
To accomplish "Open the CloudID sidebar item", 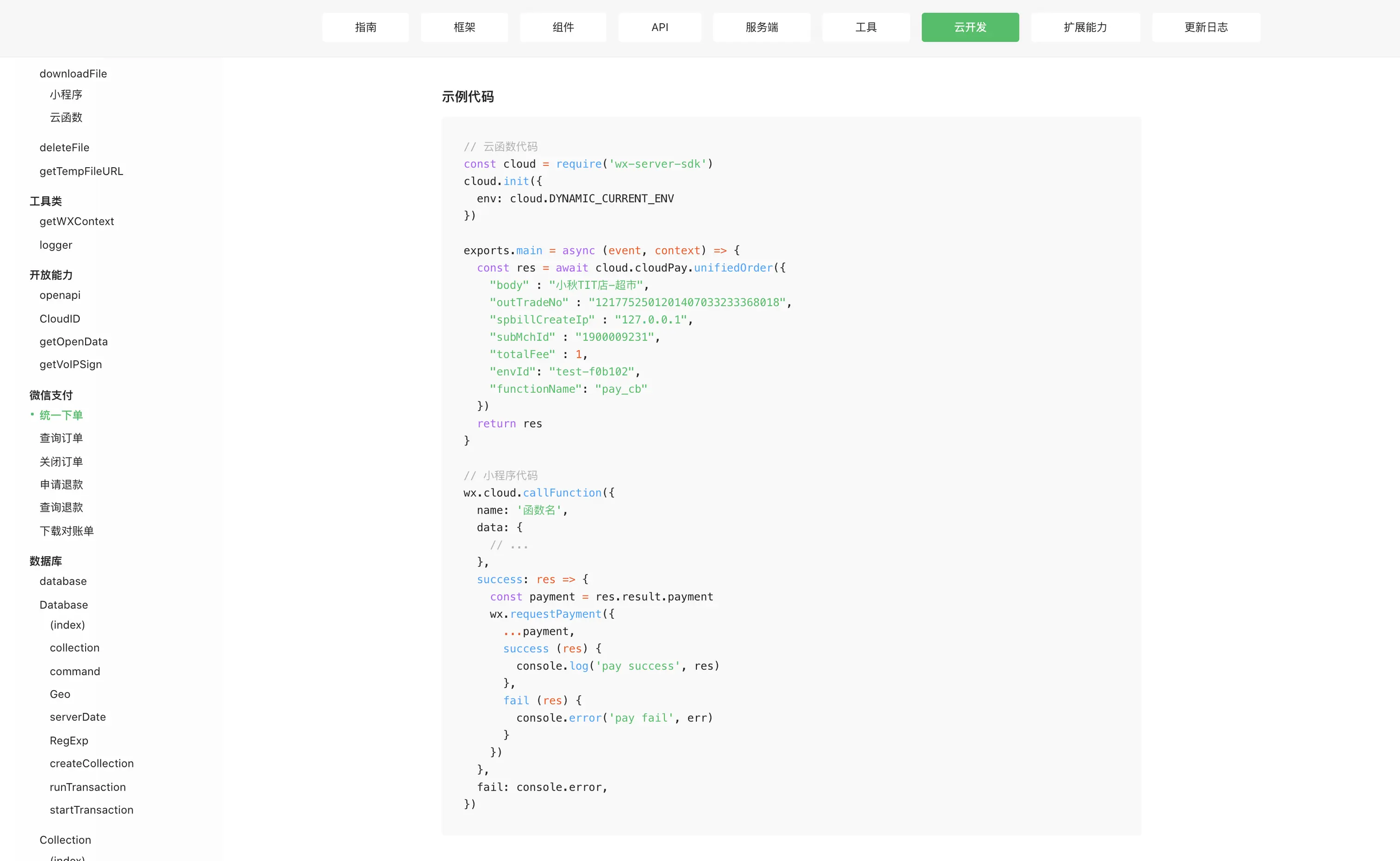I will pyautogui.click(x=59, y=319).
